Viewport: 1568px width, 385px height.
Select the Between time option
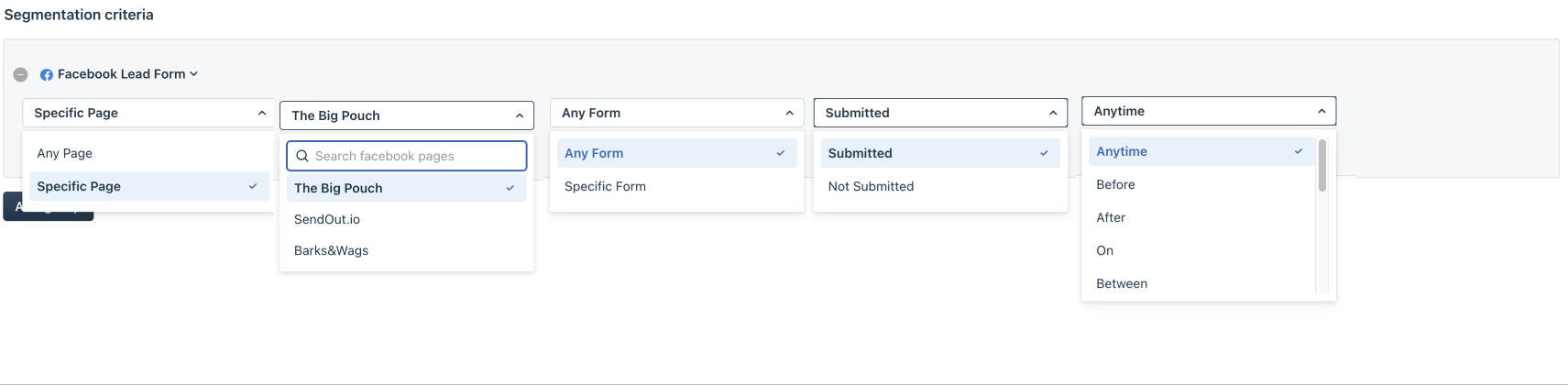click(1201, 283)
